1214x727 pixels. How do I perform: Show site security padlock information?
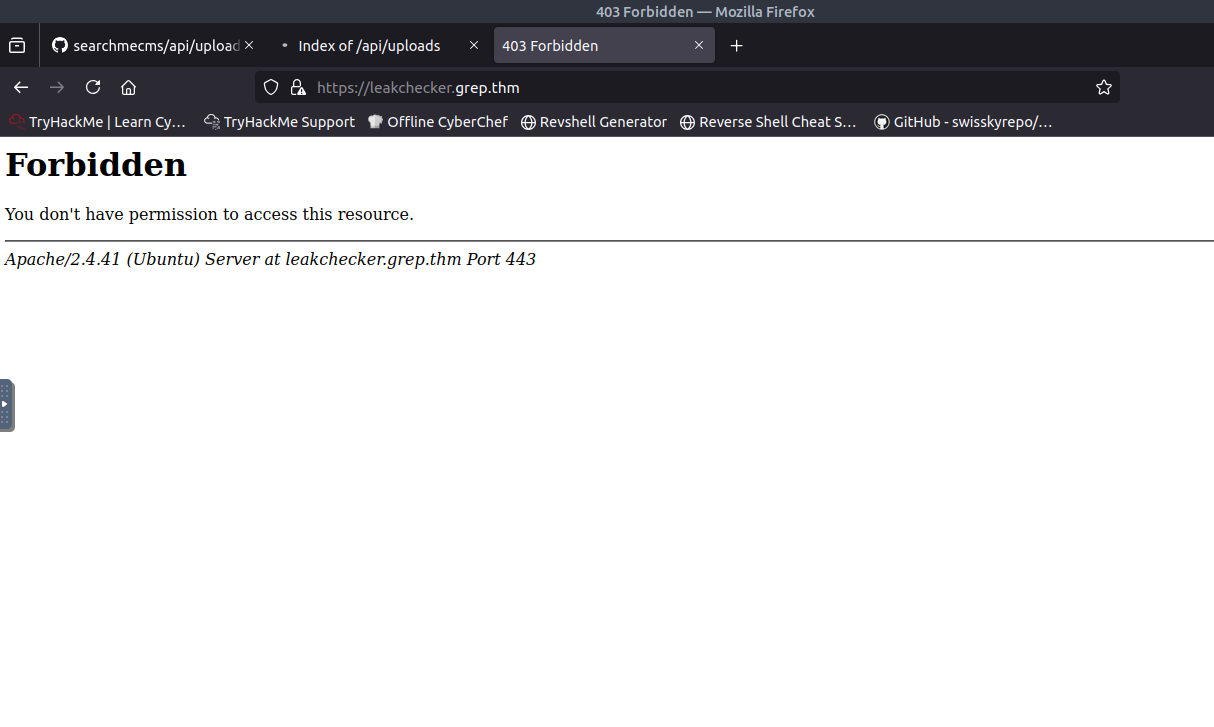point(297,87)
